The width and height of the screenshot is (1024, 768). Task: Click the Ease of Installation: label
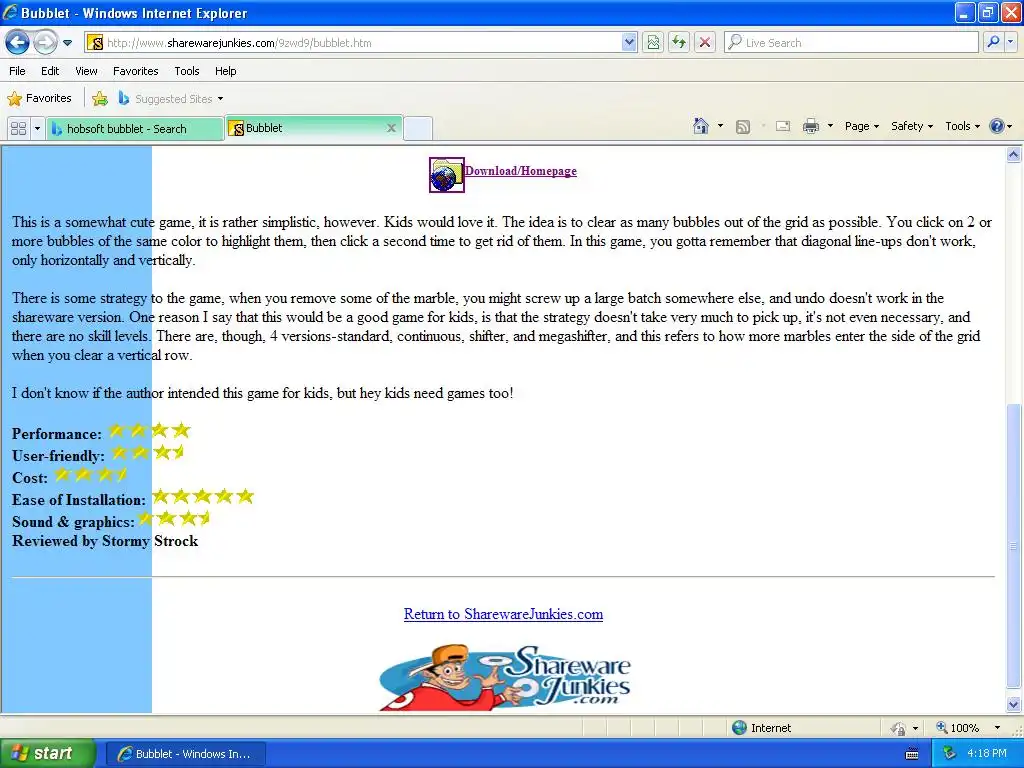79,500
